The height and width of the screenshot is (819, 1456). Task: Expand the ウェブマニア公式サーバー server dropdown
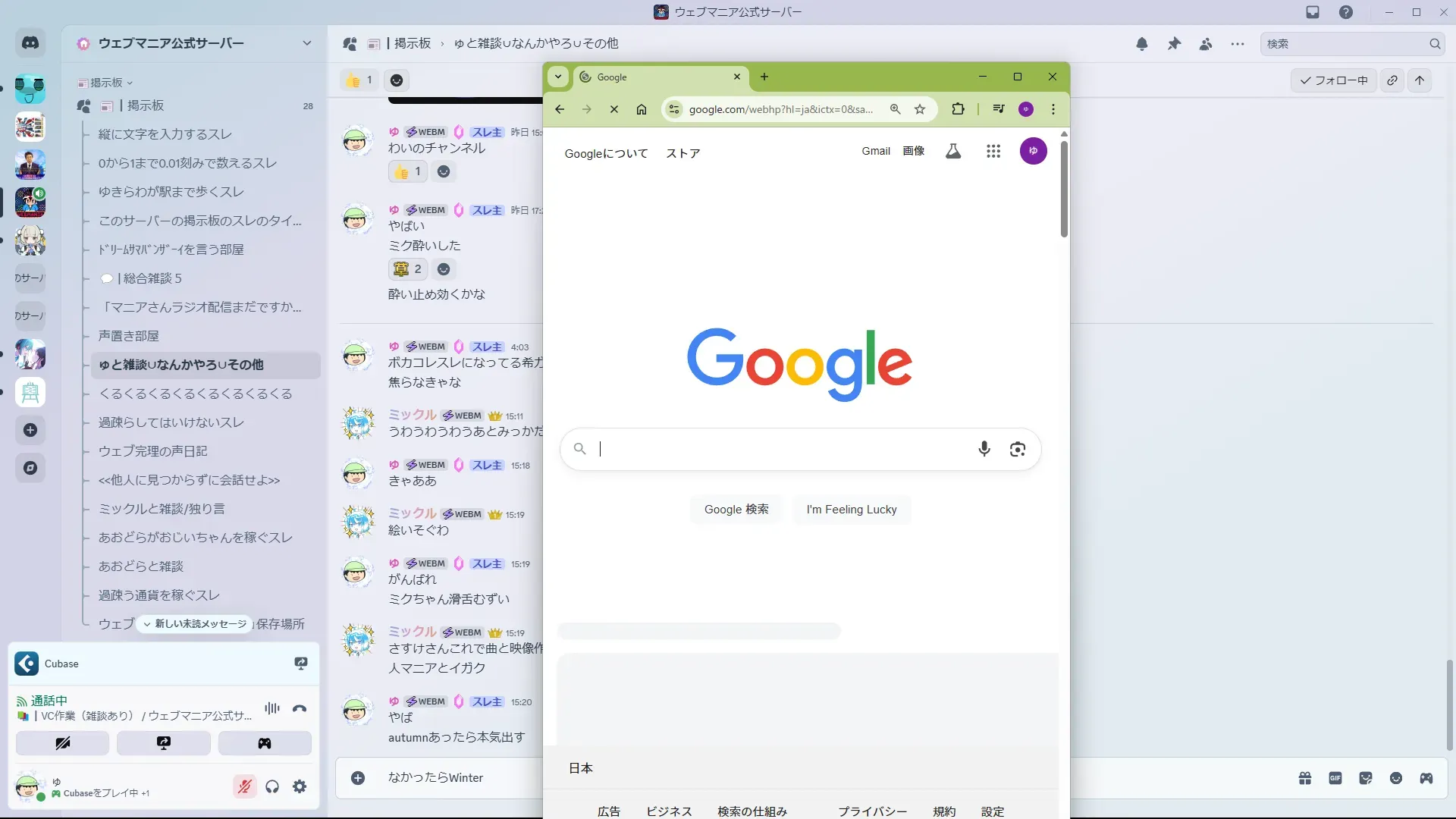(x=306, y=43)
